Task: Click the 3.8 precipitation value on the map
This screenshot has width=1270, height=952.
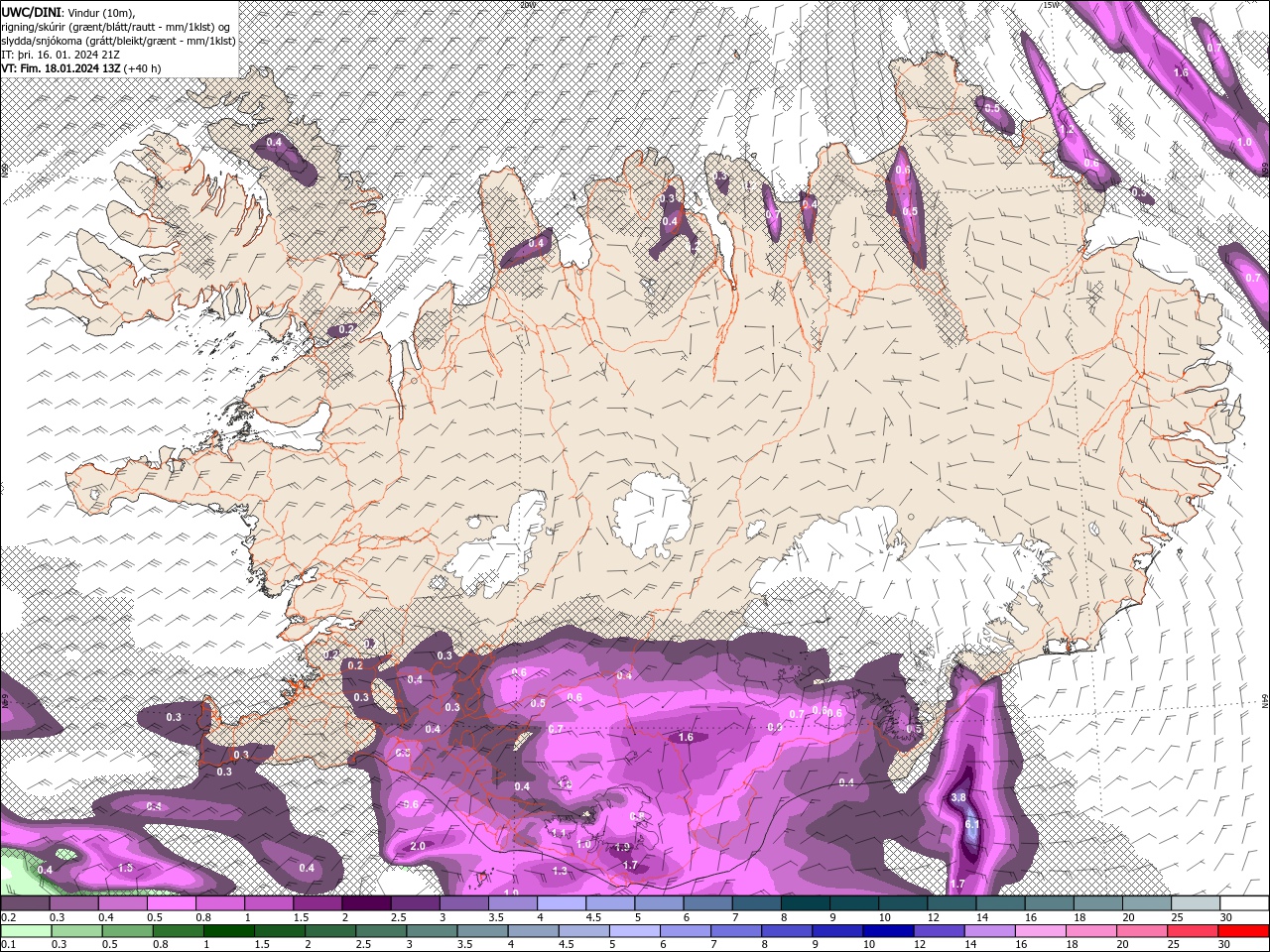Action: 958,797
